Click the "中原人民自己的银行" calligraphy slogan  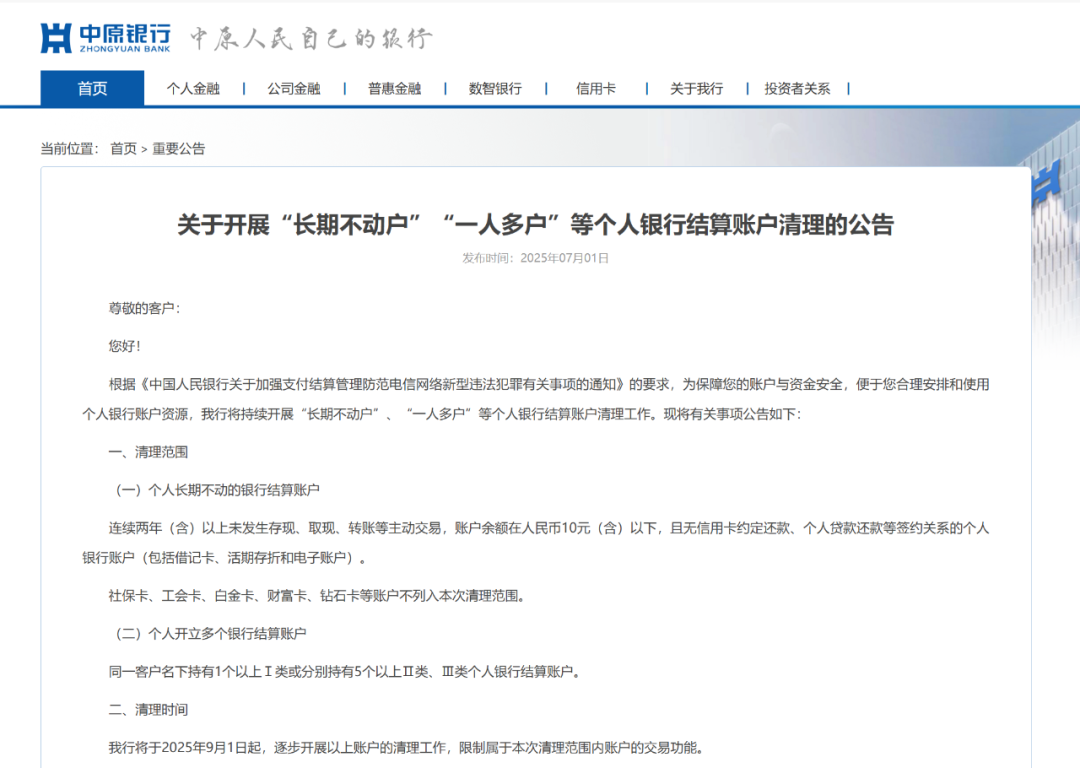(312, 36)
